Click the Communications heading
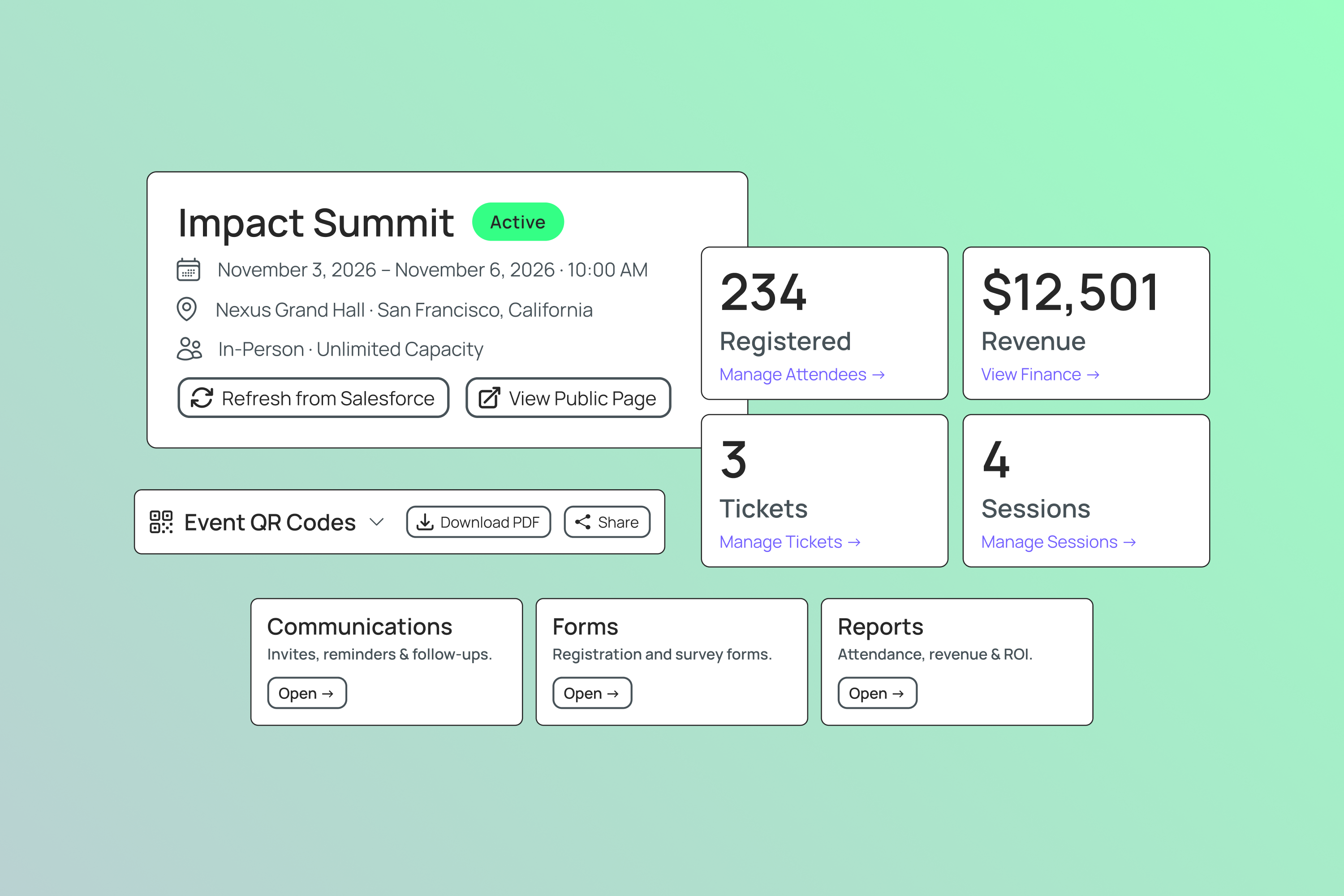The height and width of the screenshot is (896, 1344). (x=359, y=627)
